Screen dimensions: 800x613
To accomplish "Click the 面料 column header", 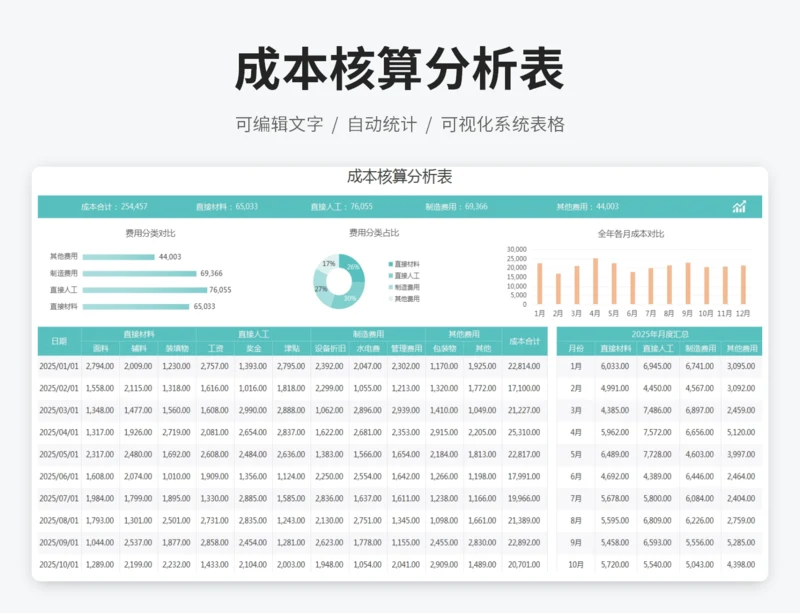I will (101, 349).
